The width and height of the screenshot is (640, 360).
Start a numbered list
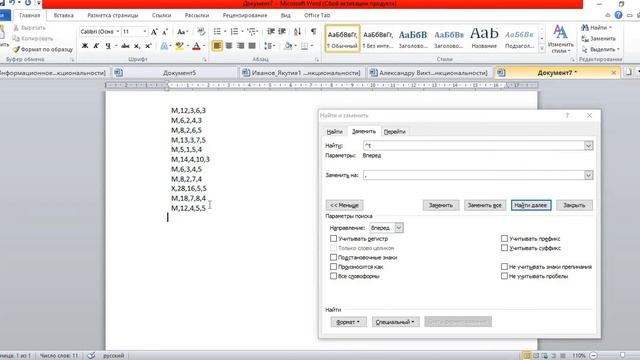click(x=234, y=31)
